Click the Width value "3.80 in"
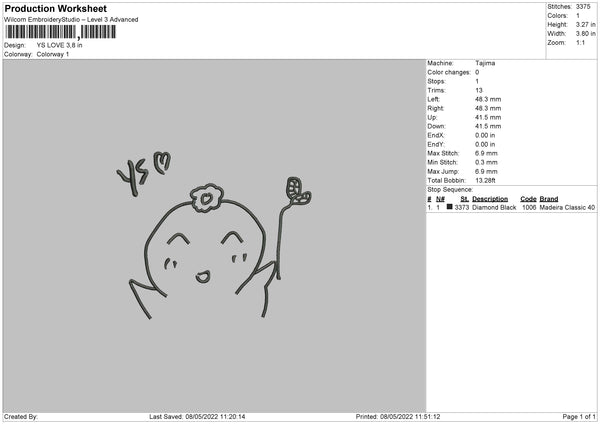The height and width of the screenshot is (424, 600). [x=585, y=34]
